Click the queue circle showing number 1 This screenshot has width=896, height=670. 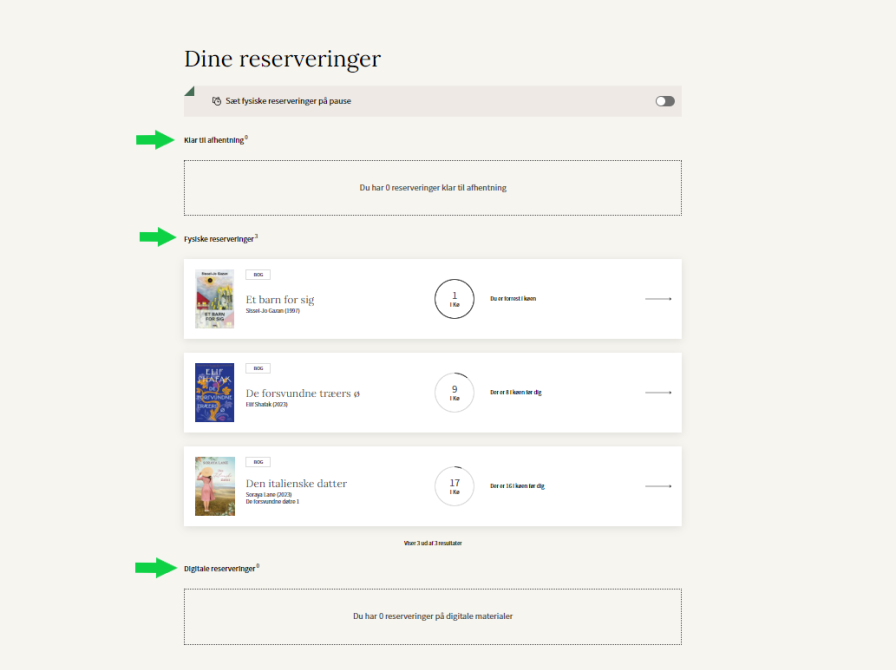[x=454, y=299]
